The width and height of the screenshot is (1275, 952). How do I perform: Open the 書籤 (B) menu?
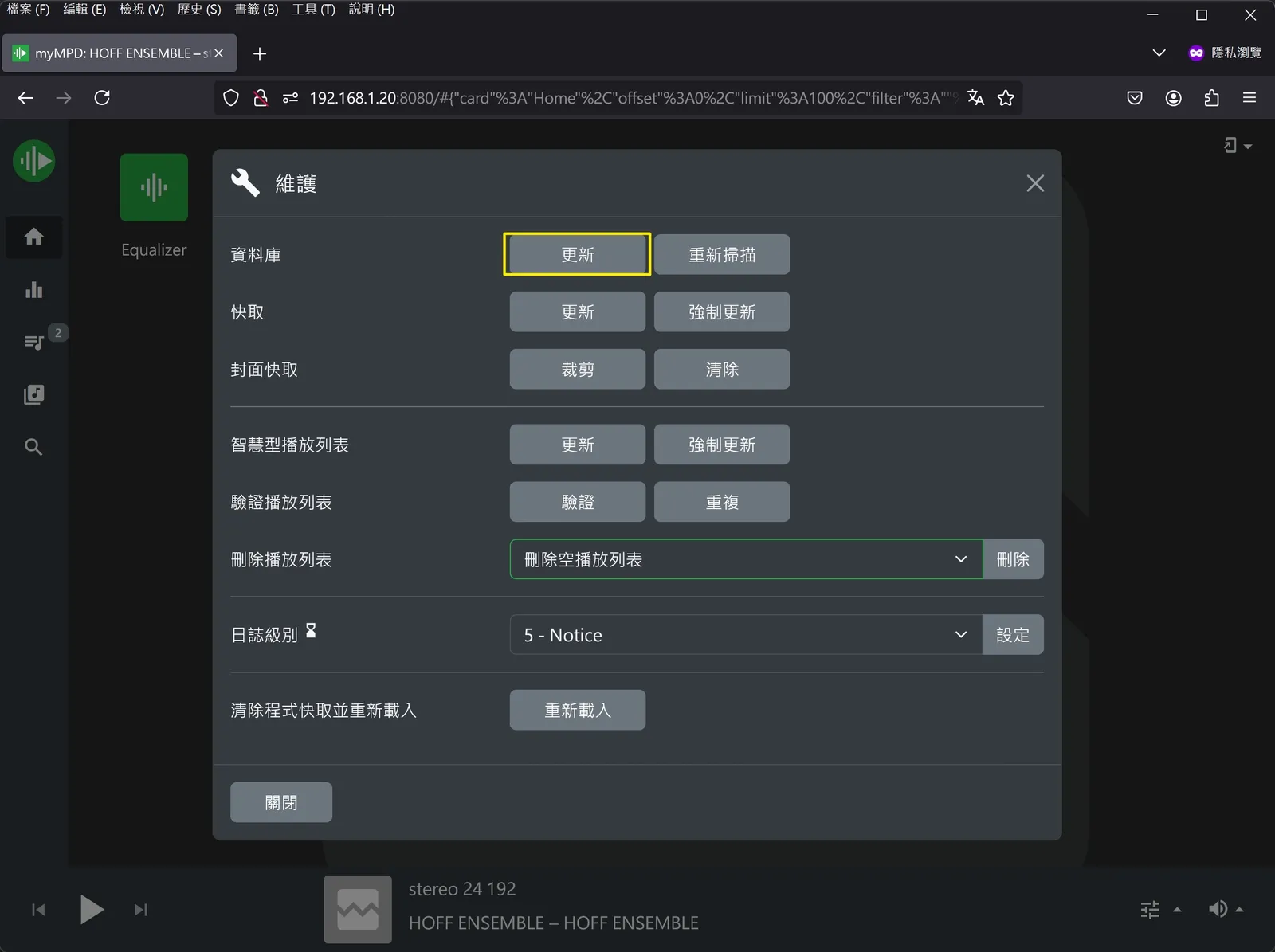click(257, 10)
